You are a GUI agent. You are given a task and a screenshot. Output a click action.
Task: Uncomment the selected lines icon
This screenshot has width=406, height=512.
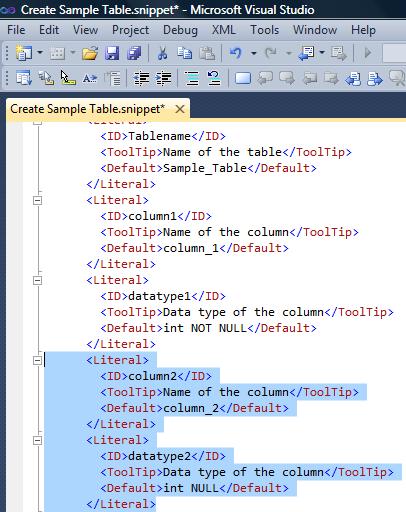point(214,79)
